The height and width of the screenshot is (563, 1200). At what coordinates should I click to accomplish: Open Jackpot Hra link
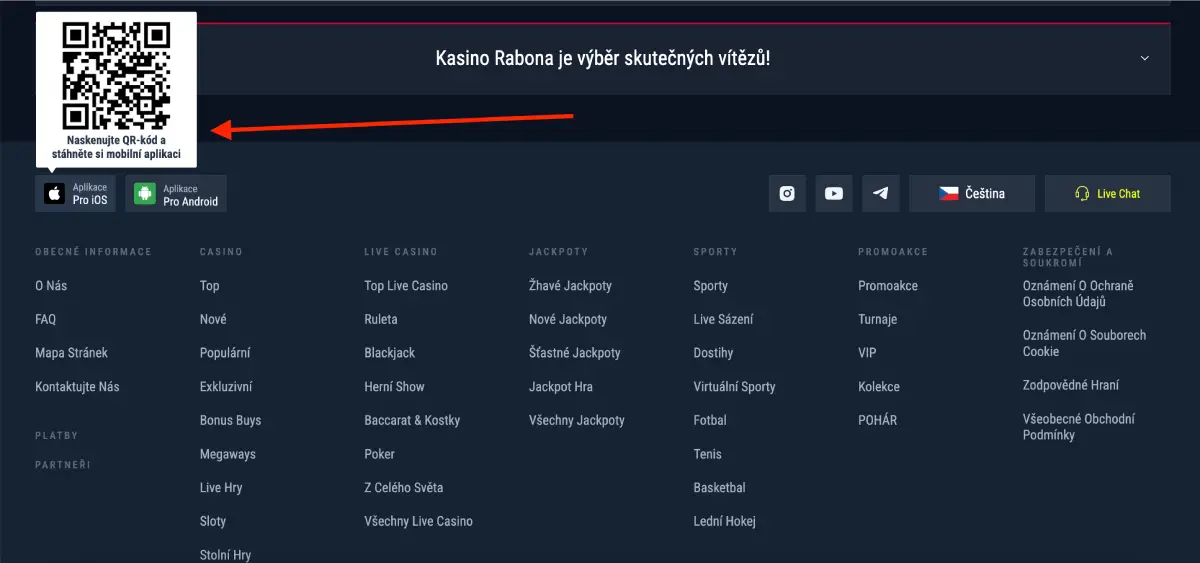click(561, 387)
